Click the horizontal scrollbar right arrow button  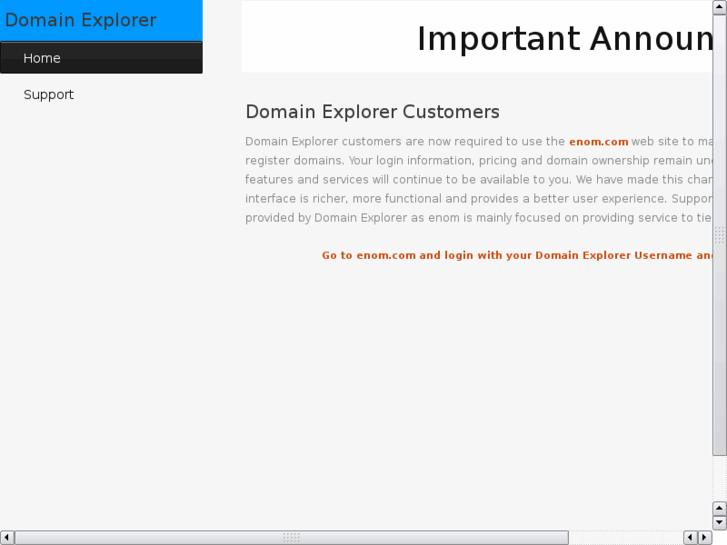point(705,537)
